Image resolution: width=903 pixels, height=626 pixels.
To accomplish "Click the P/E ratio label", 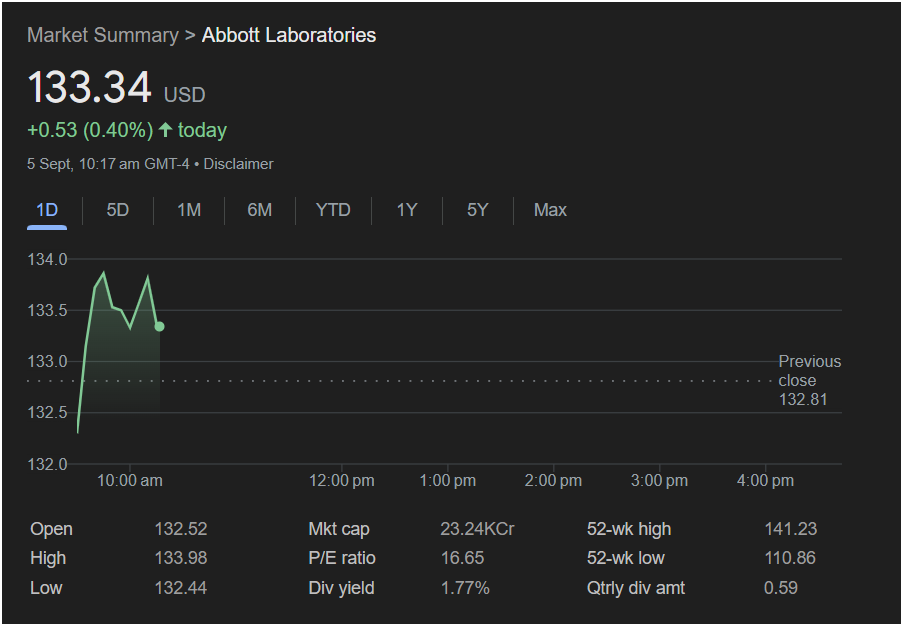I will (342, 558).
